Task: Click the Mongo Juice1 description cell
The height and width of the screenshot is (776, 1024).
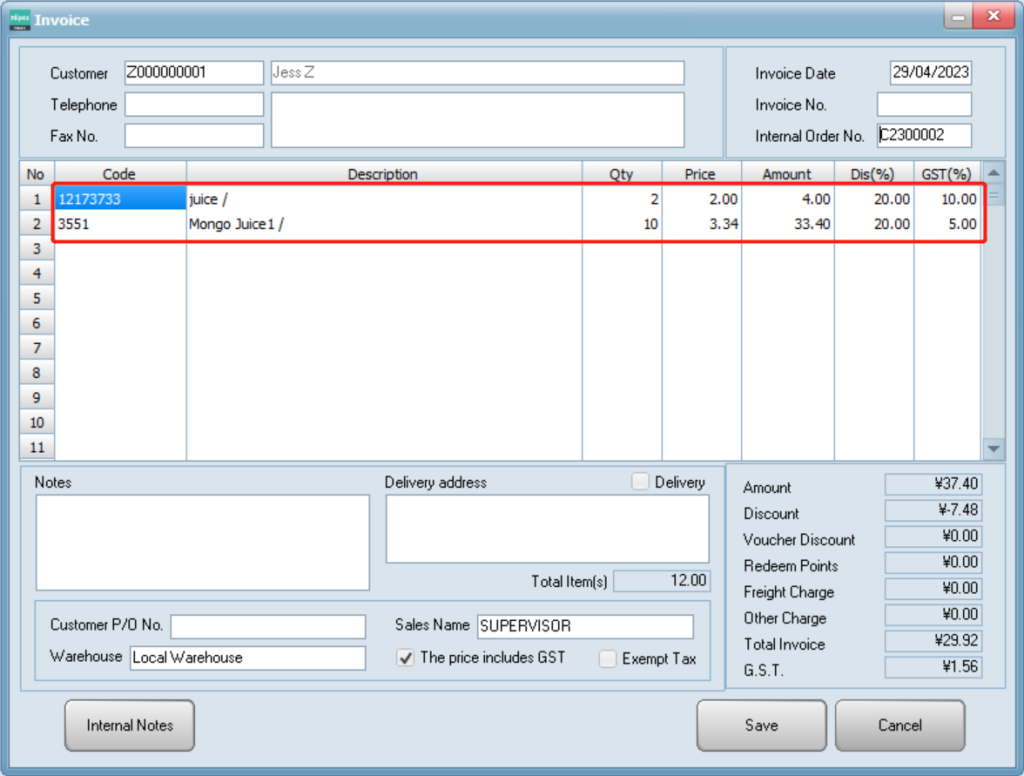Action: [384, 224]
